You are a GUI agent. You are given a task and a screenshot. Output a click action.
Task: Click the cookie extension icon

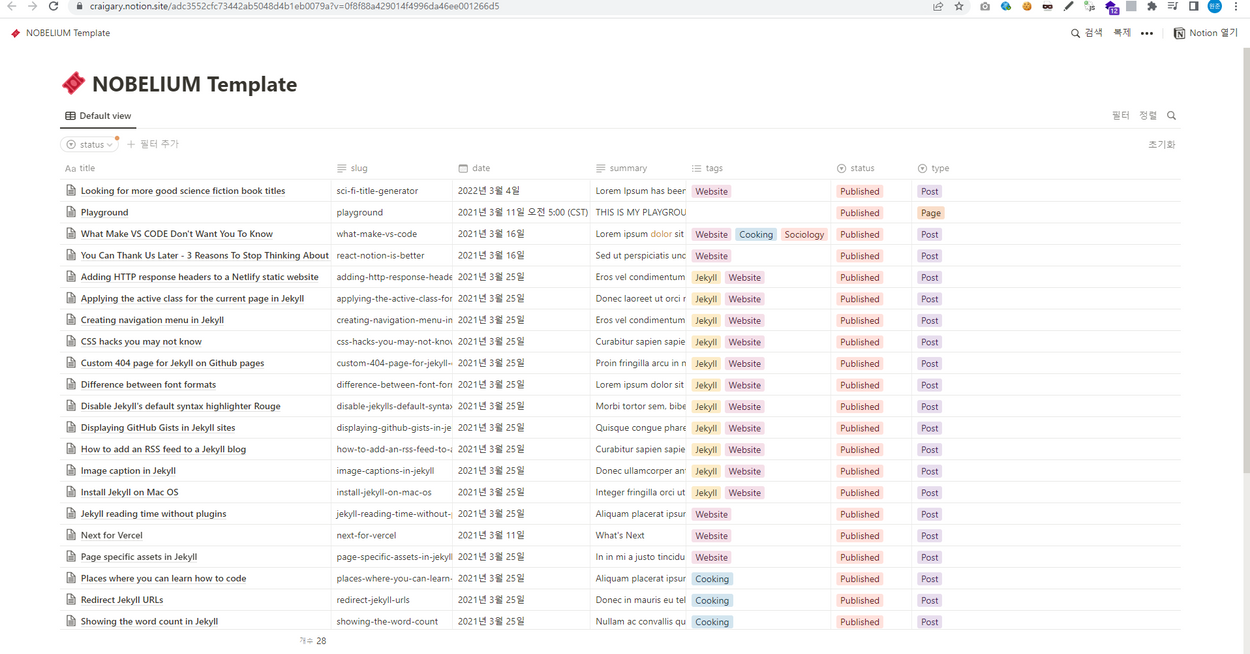pos(1027,6)
